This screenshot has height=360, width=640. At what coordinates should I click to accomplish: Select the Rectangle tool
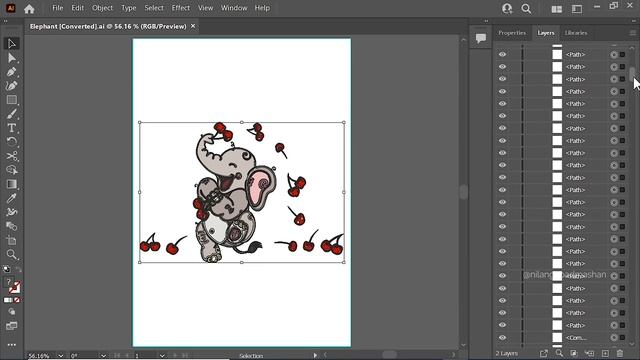pos(12,100)
